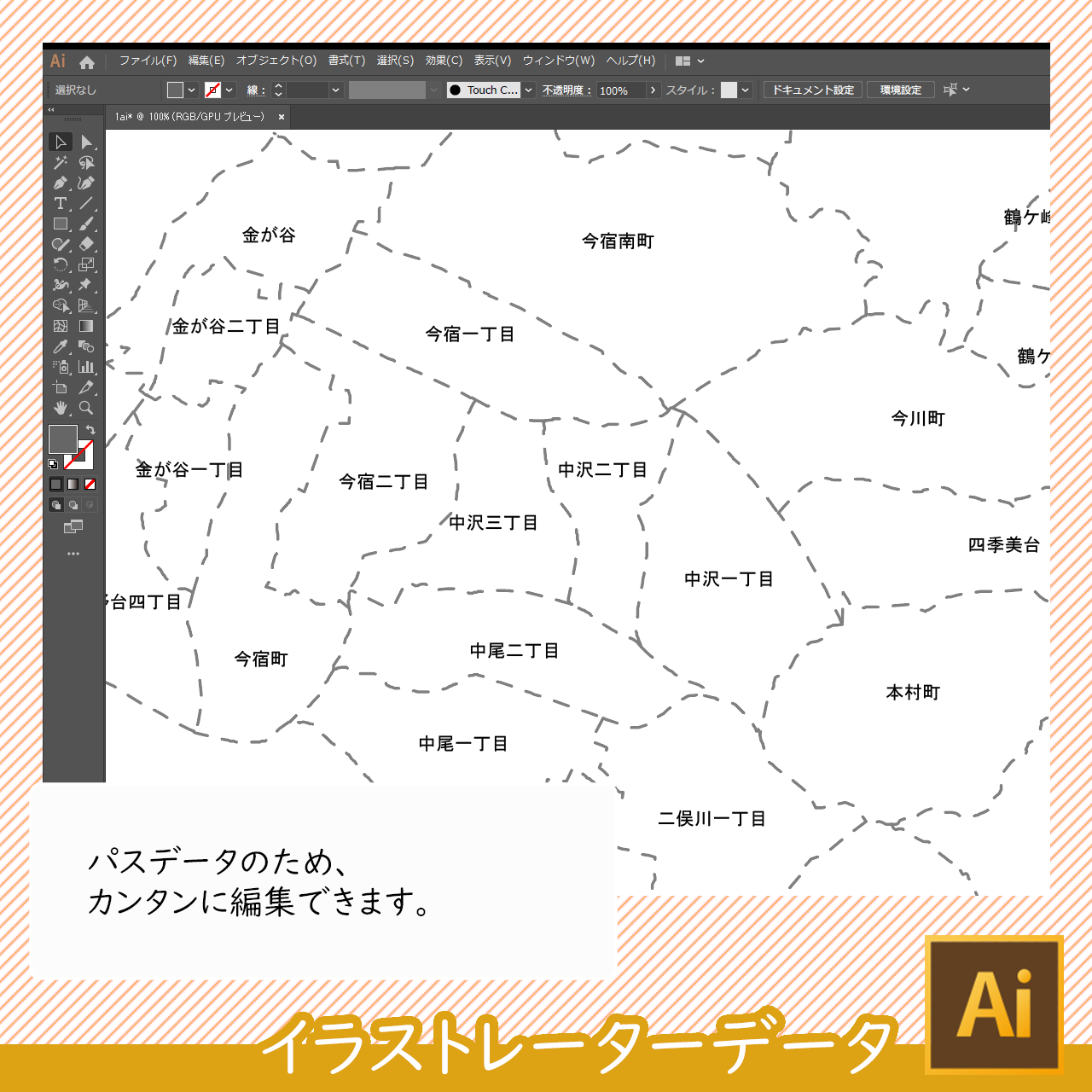Select the Eyedropper tool
The image size is (1092, 1092).
[x=60, y=346]
